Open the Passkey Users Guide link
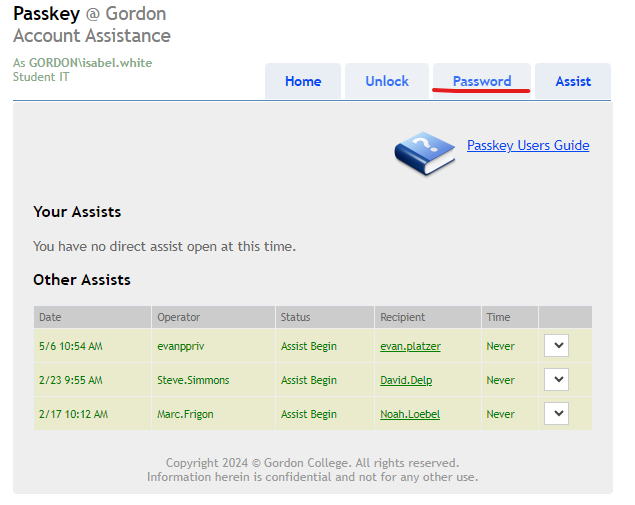This screenshot has height=505, width=635. click(x=528, y=145)
